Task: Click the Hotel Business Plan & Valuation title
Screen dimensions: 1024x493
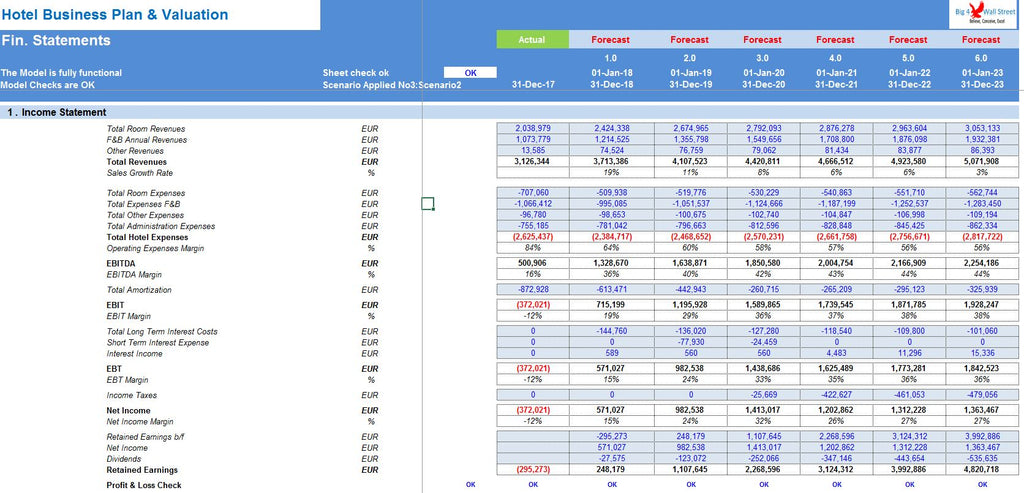Action: (x=115, y=15)
